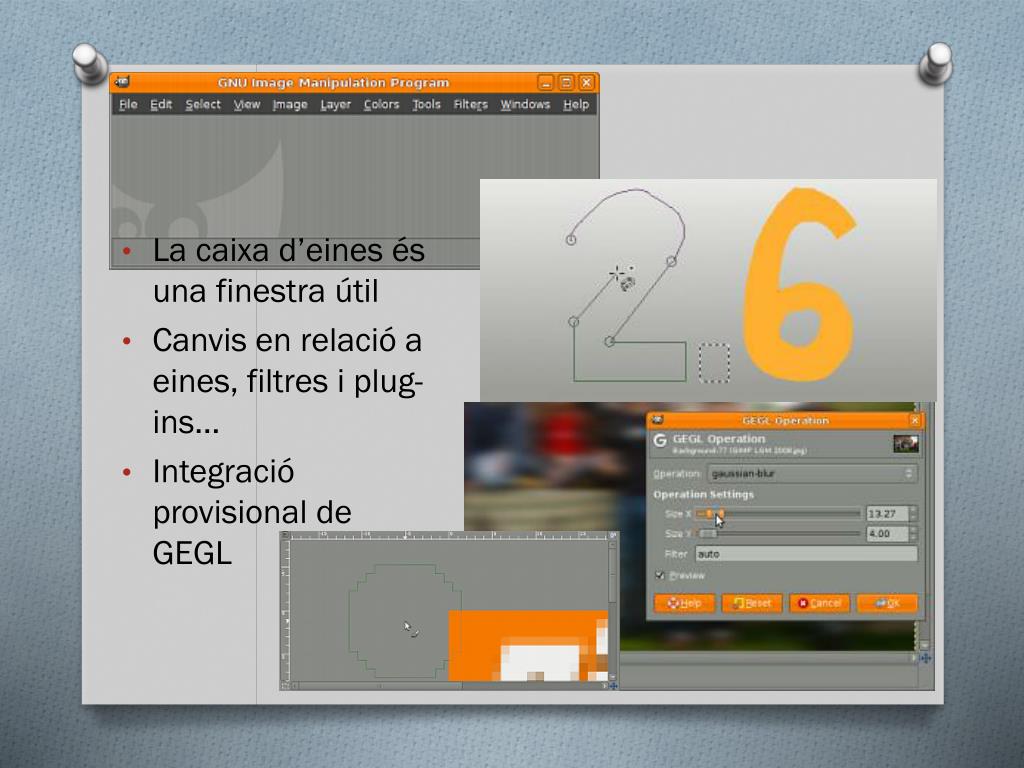Close the GNU Image Manipulation Program window
The image size is (1024, 768).
coord(586,82)
